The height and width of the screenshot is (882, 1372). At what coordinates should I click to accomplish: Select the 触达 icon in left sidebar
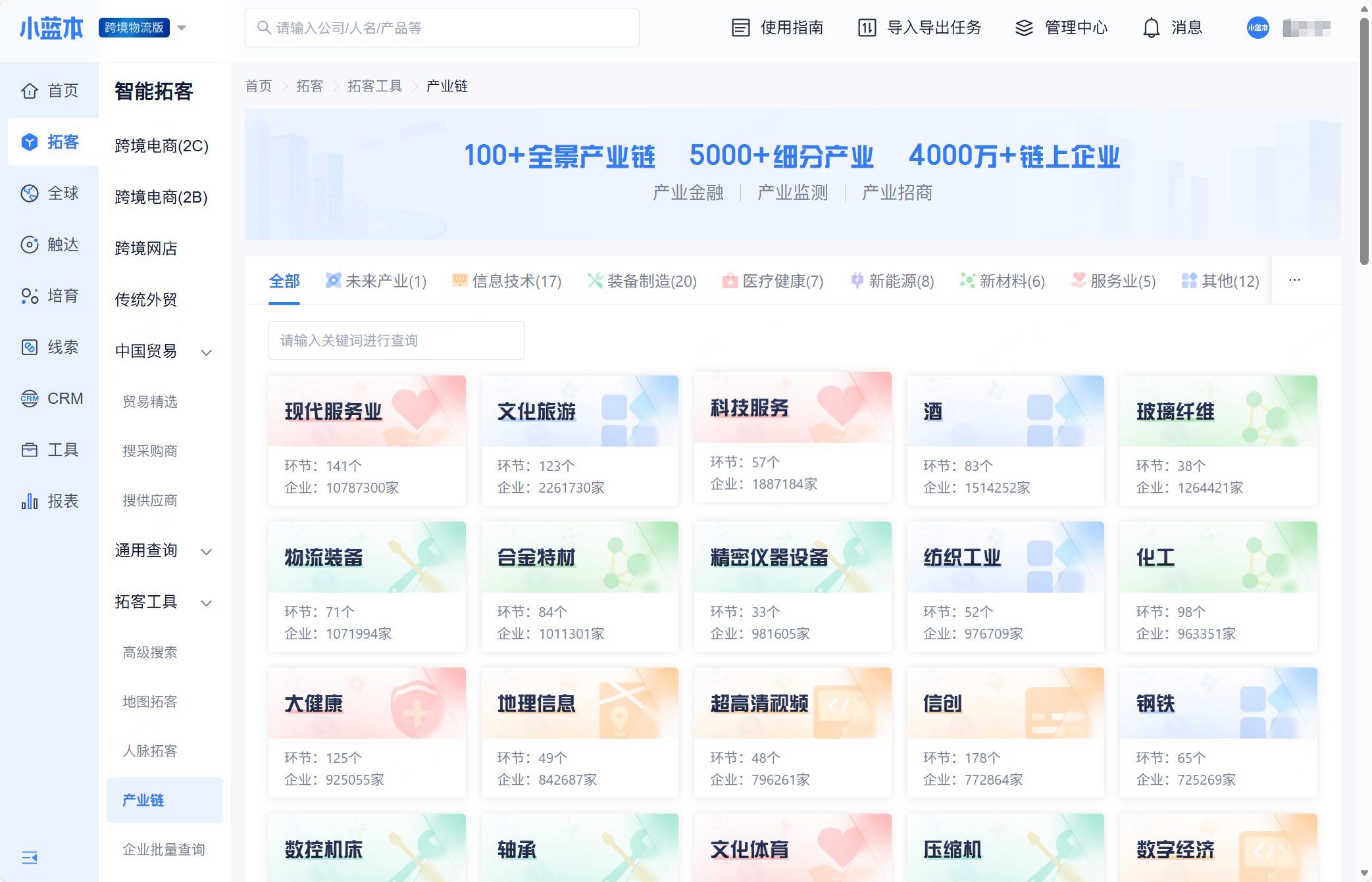click(x=30, y=245)
